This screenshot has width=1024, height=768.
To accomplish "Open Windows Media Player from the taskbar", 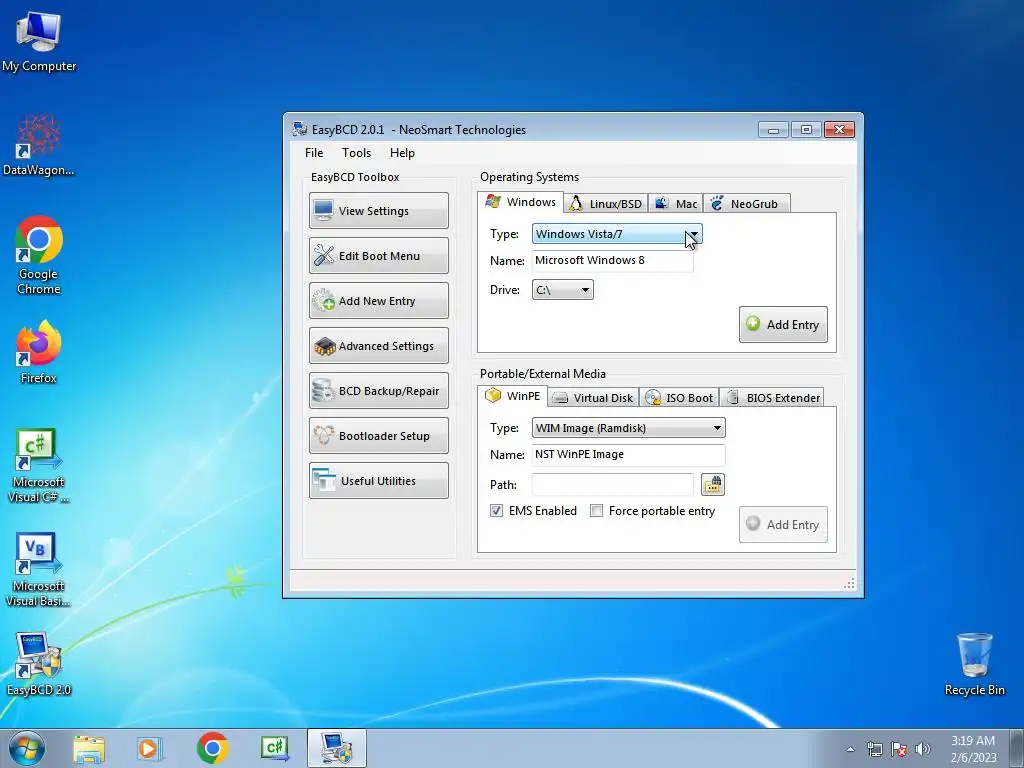I will [149, 748].
